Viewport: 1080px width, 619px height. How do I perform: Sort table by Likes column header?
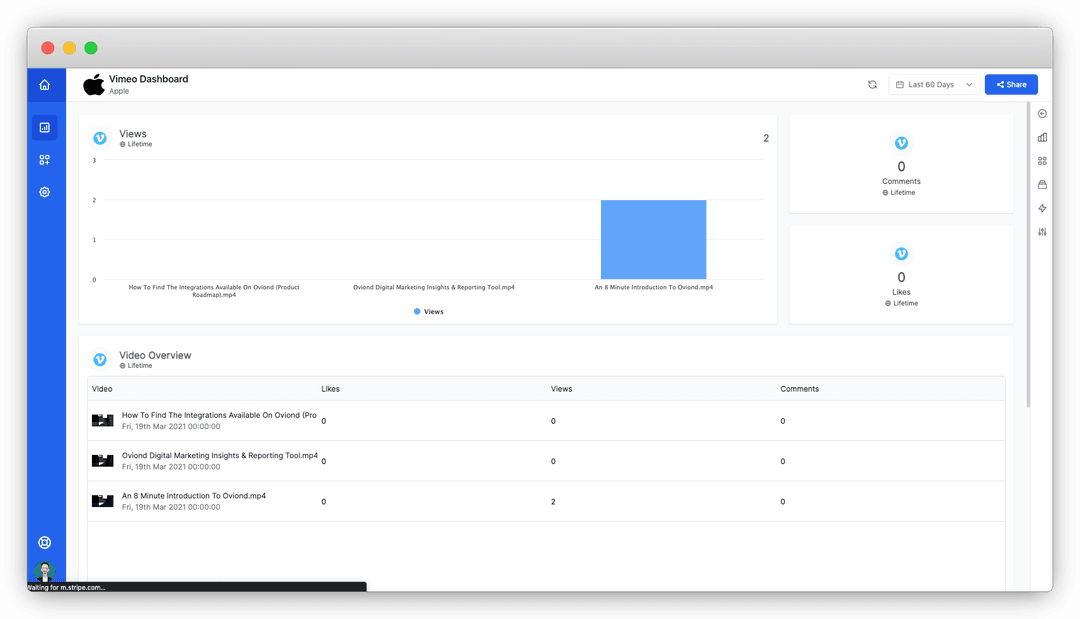coord(331,389)
